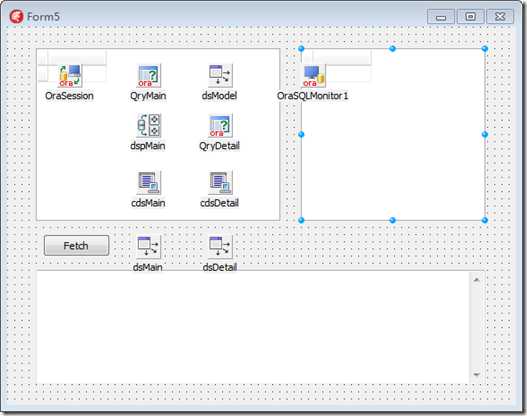The height and width of the screenshot is (416, 527).
Task: Select the cdsMain client dataset icon
Action: (149, 183)
